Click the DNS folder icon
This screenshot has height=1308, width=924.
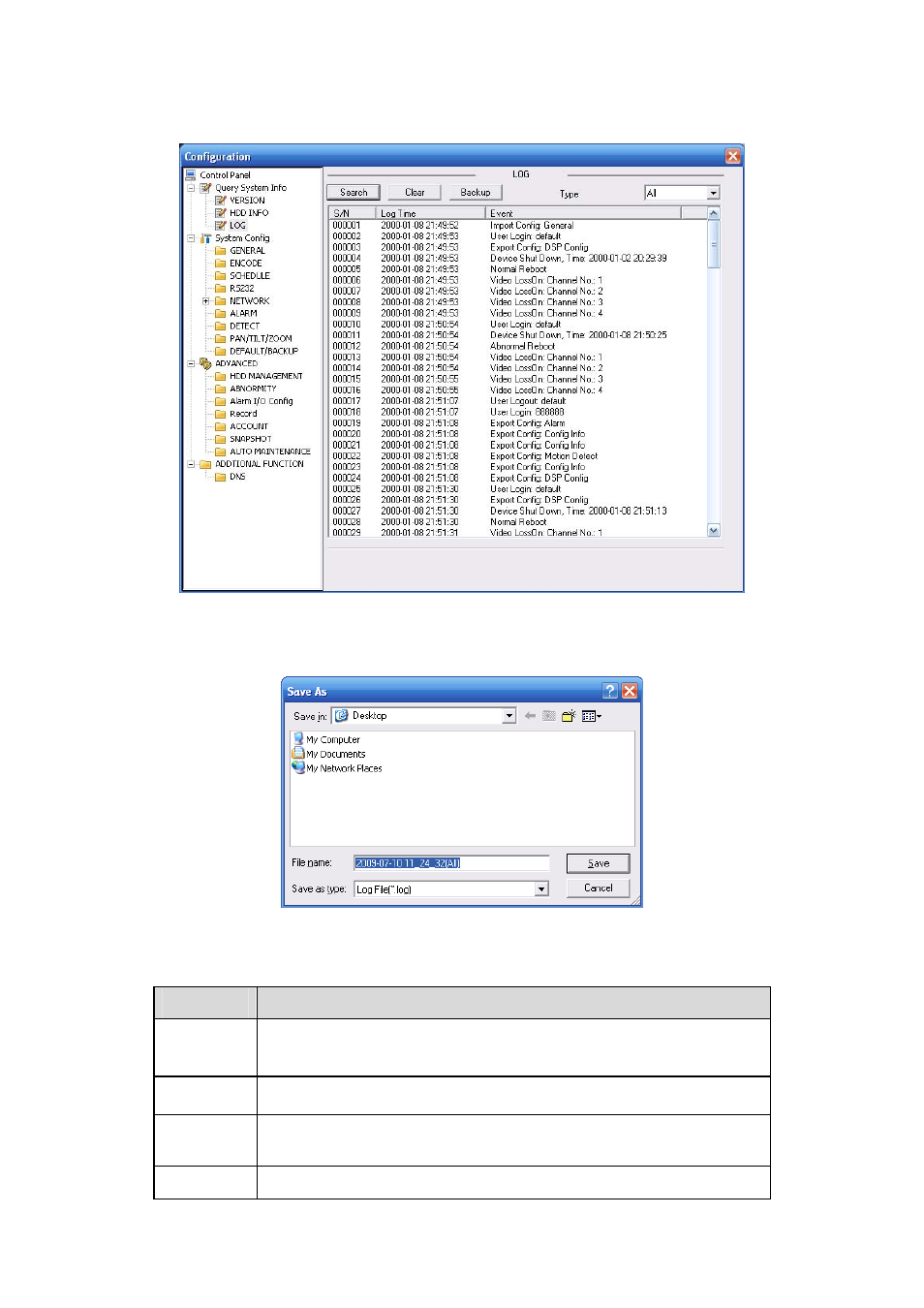click(x=221, y=478)
